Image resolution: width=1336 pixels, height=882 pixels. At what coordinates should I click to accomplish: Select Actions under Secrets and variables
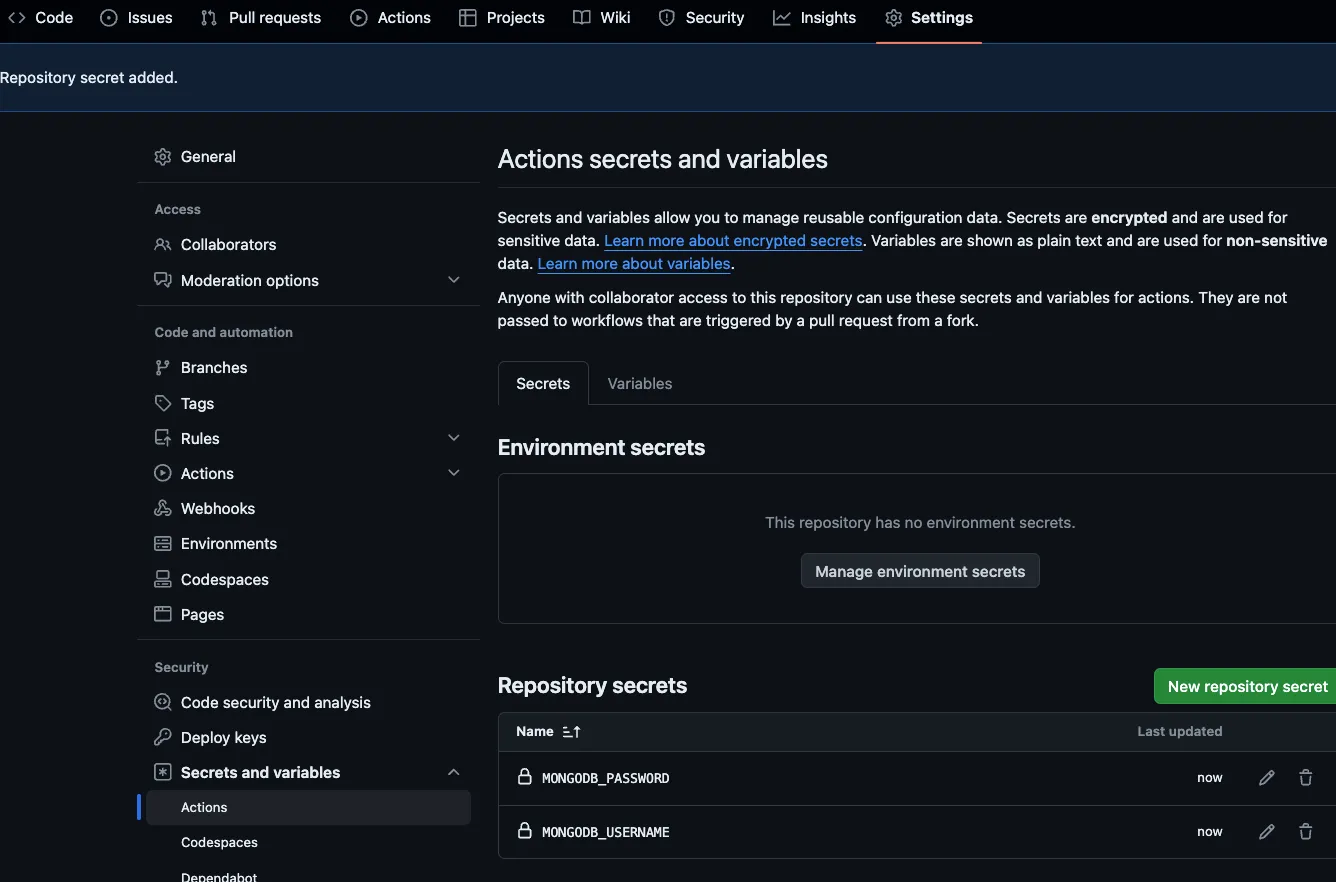pyautogui.click(x=308, y=808)
